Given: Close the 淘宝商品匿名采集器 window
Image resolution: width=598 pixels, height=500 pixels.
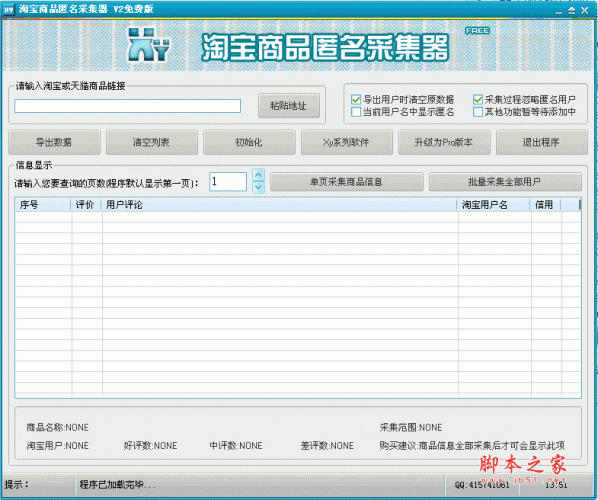Looking at the screenshot, I should click(584, 11).
